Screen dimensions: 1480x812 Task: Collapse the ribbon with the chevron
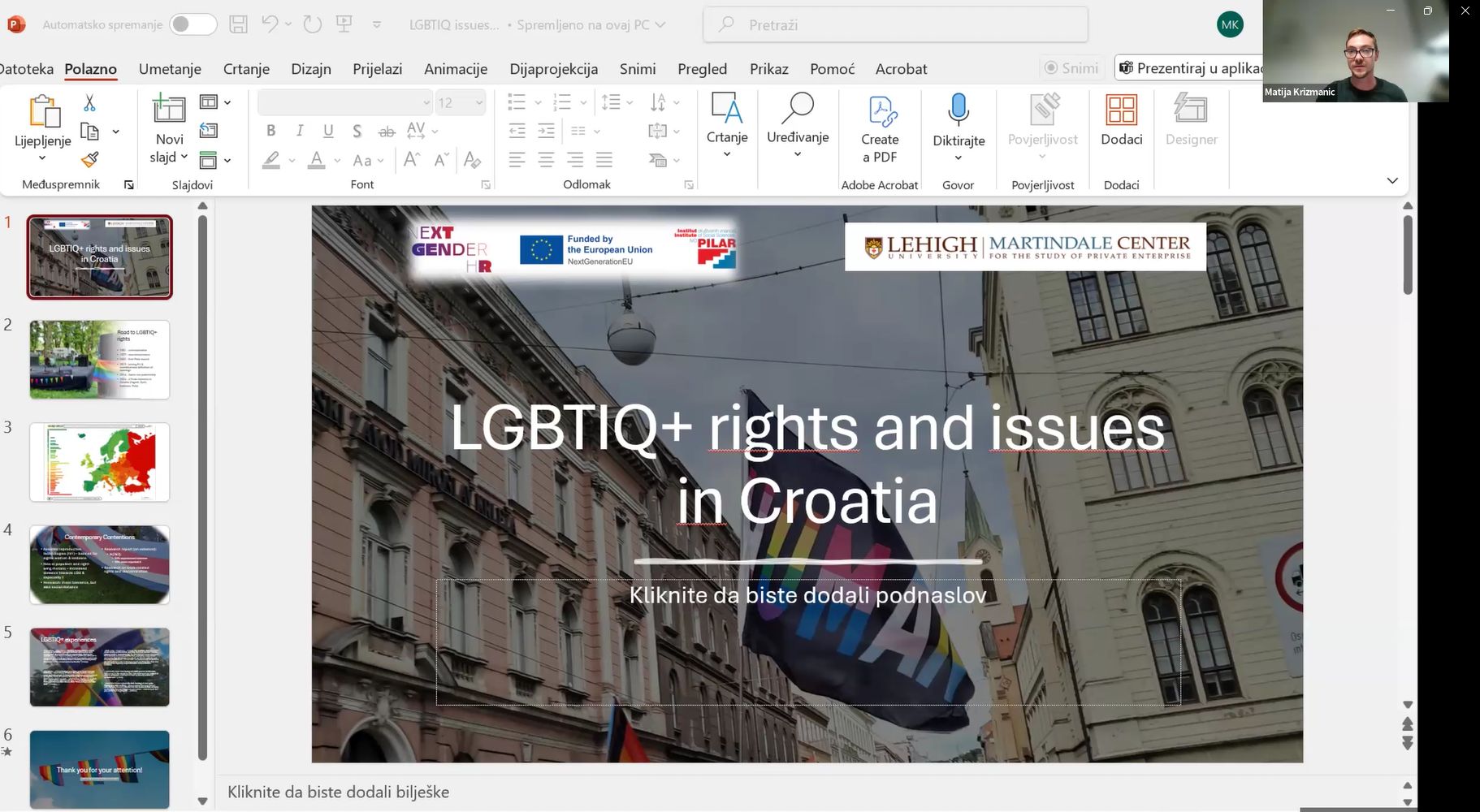pos(1392,180)
